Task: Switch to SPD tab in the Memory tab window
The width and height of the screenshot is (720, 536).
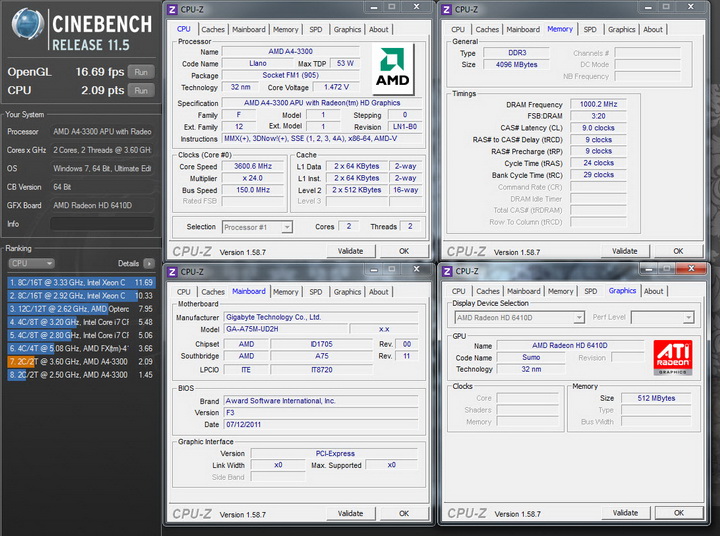Action: coord(590,29)
